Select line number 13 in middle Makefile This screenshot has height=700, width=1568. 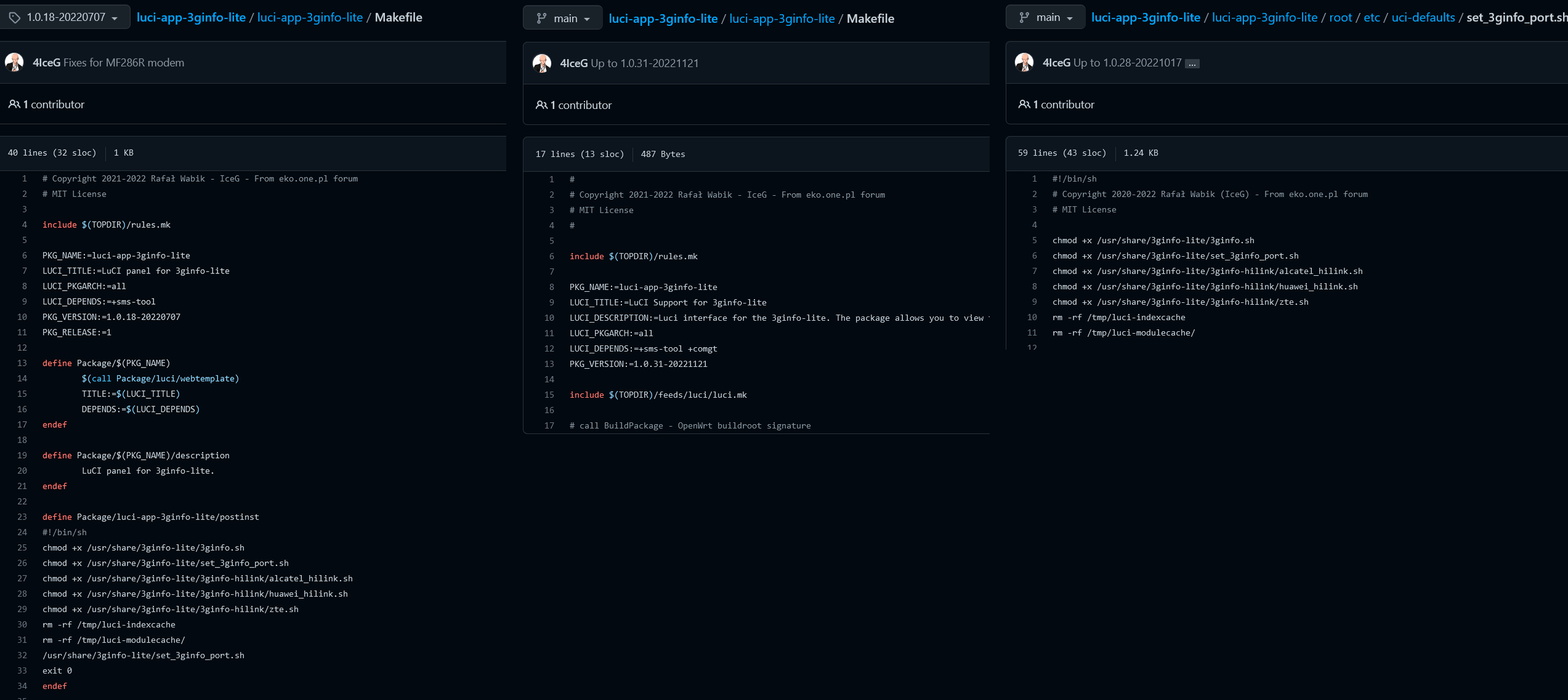pos(549,364)
